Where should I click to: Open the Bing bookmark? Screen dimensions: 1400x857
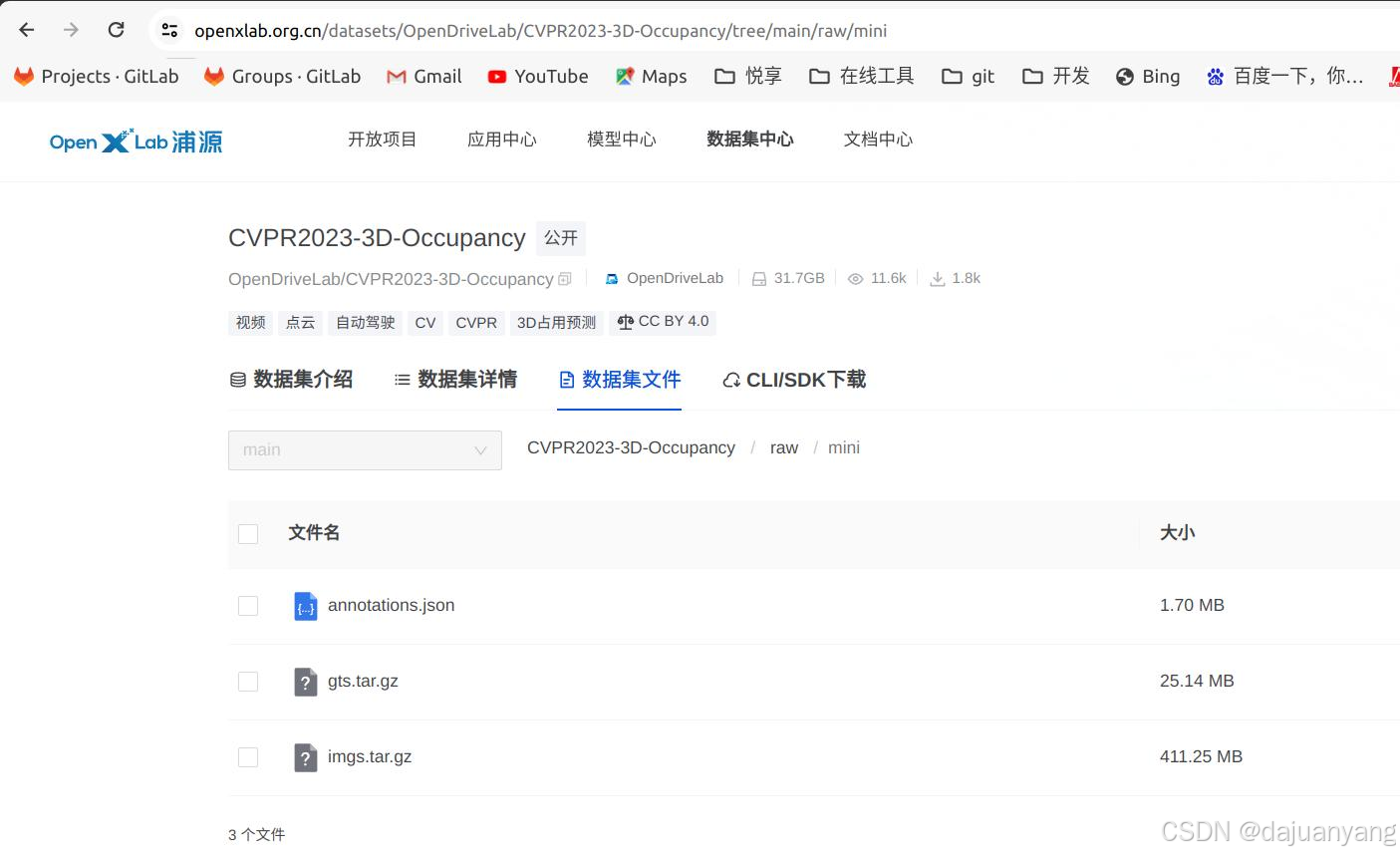click(1148, 77)
